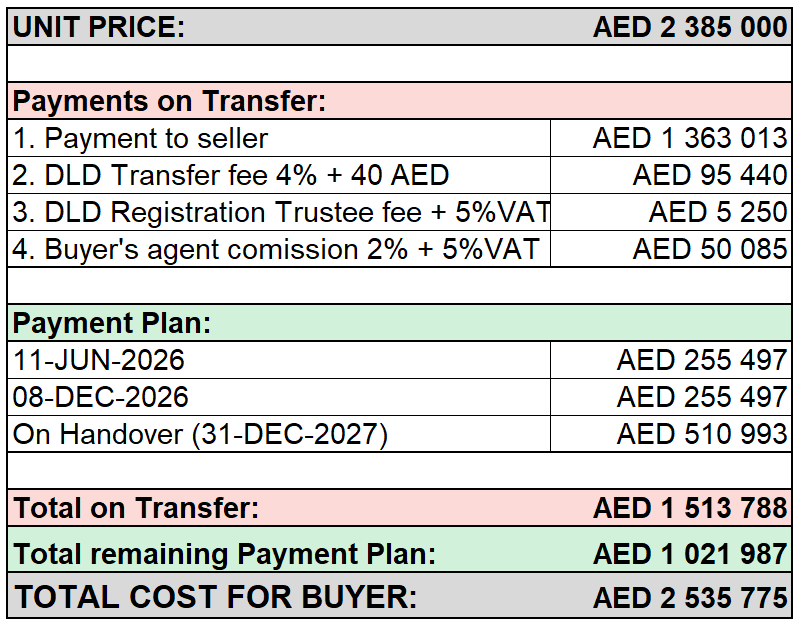Select the On Handover (31-DEC-2027) cell
The height and width of the screenshot is (623, 798).
click(x=279, y=434)
